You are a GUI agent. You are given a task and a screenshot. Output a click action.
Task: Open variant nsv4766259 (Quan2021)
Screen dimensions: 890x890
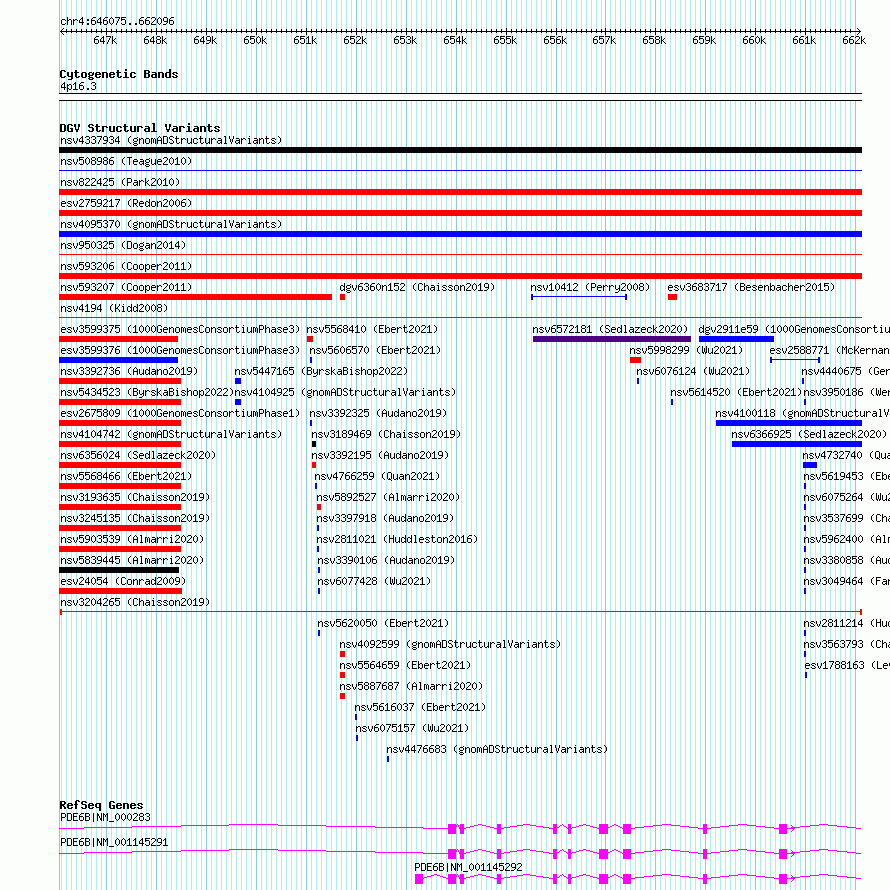[377, 476]
